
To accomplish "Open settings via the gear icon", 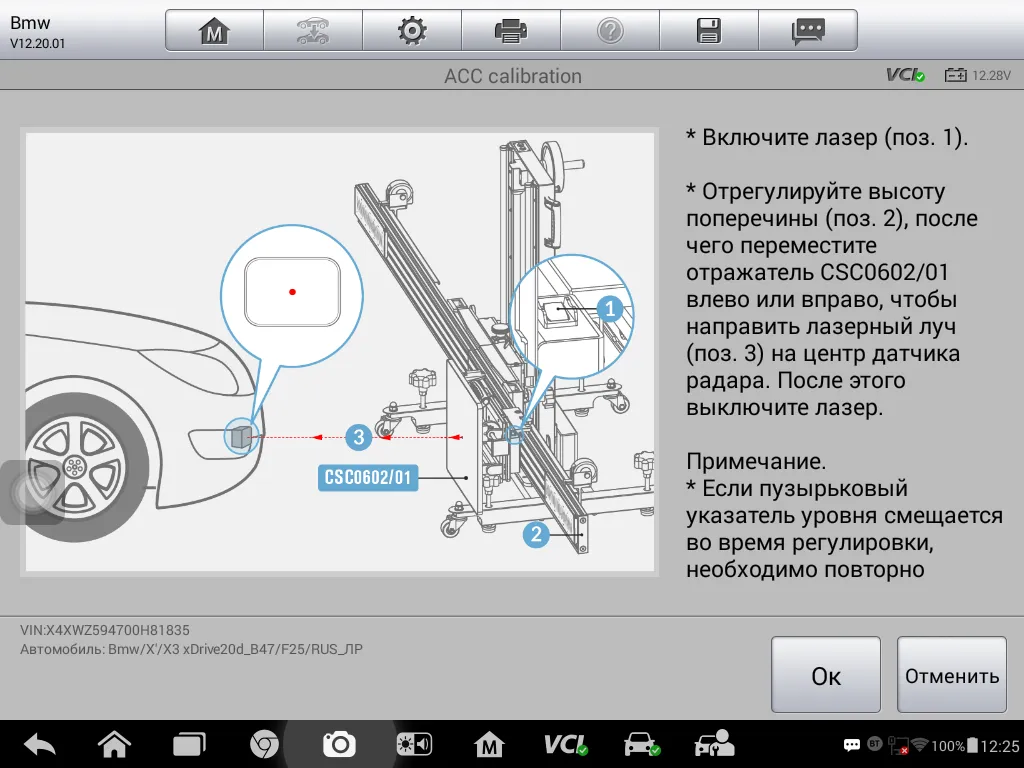I will (411, 31).
